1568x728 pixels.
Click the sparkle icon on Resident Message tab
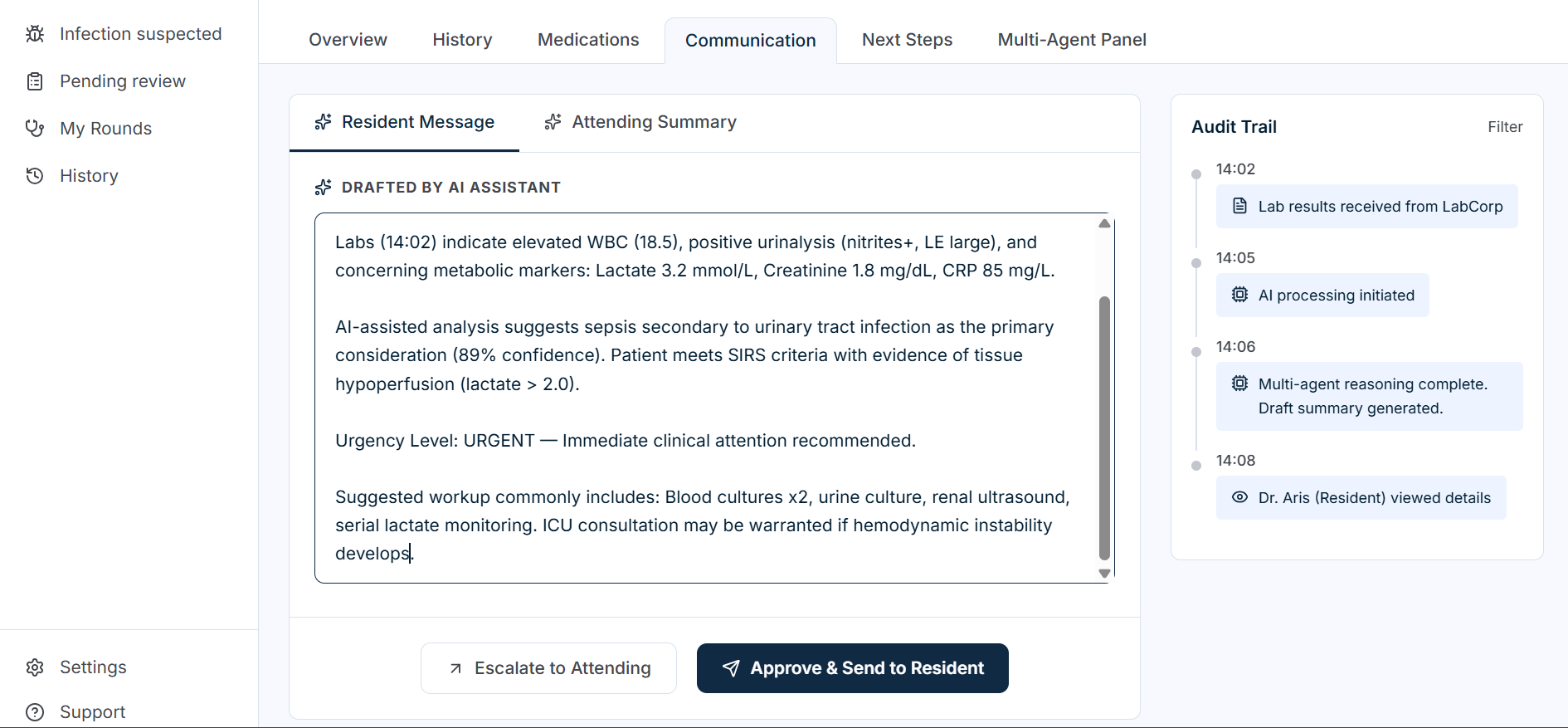(x=324, y=122)
